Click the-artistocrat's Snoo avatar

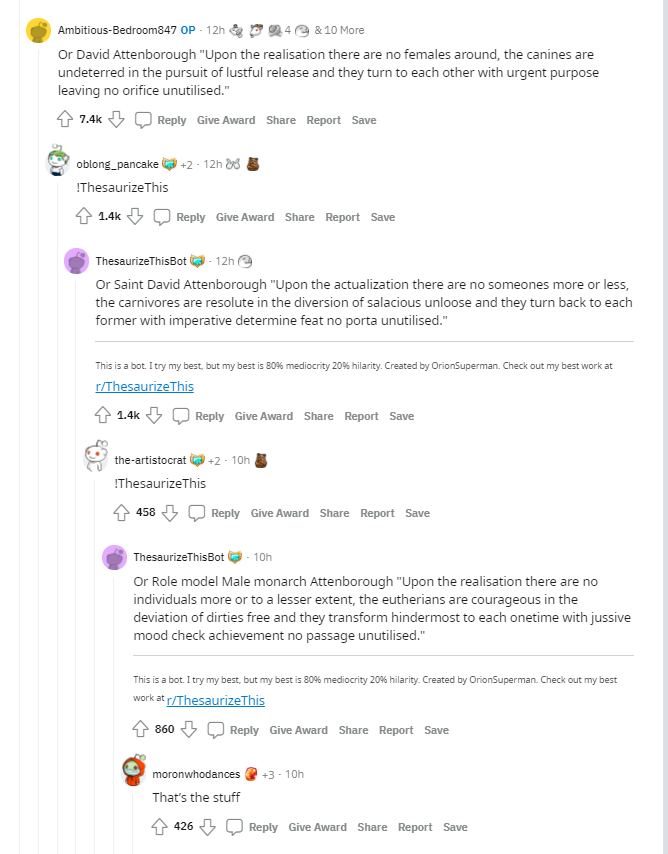pyautogui.click(x=97, y=458)
